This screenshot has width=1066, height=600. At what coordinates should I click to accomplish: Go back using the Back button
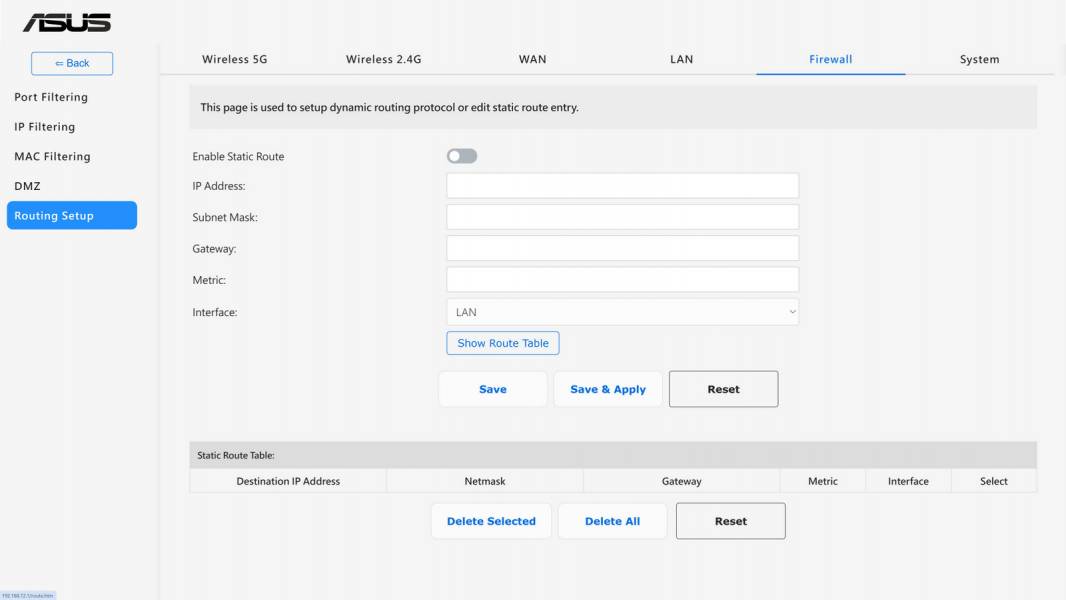point(72,63)
